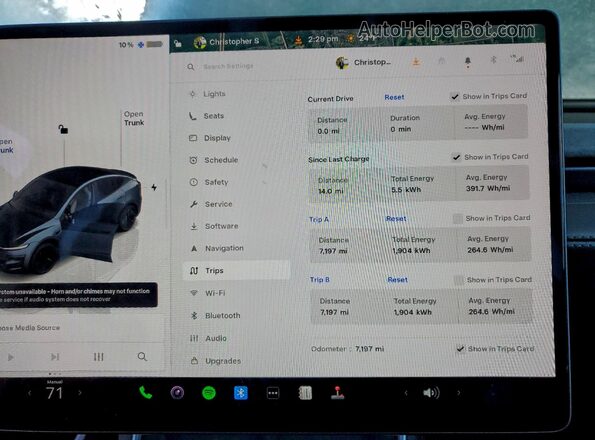Check Trip B Show in Trips Card
Image resolution: width=595 pixels, height=440 pixels.
tap(459, 280)
